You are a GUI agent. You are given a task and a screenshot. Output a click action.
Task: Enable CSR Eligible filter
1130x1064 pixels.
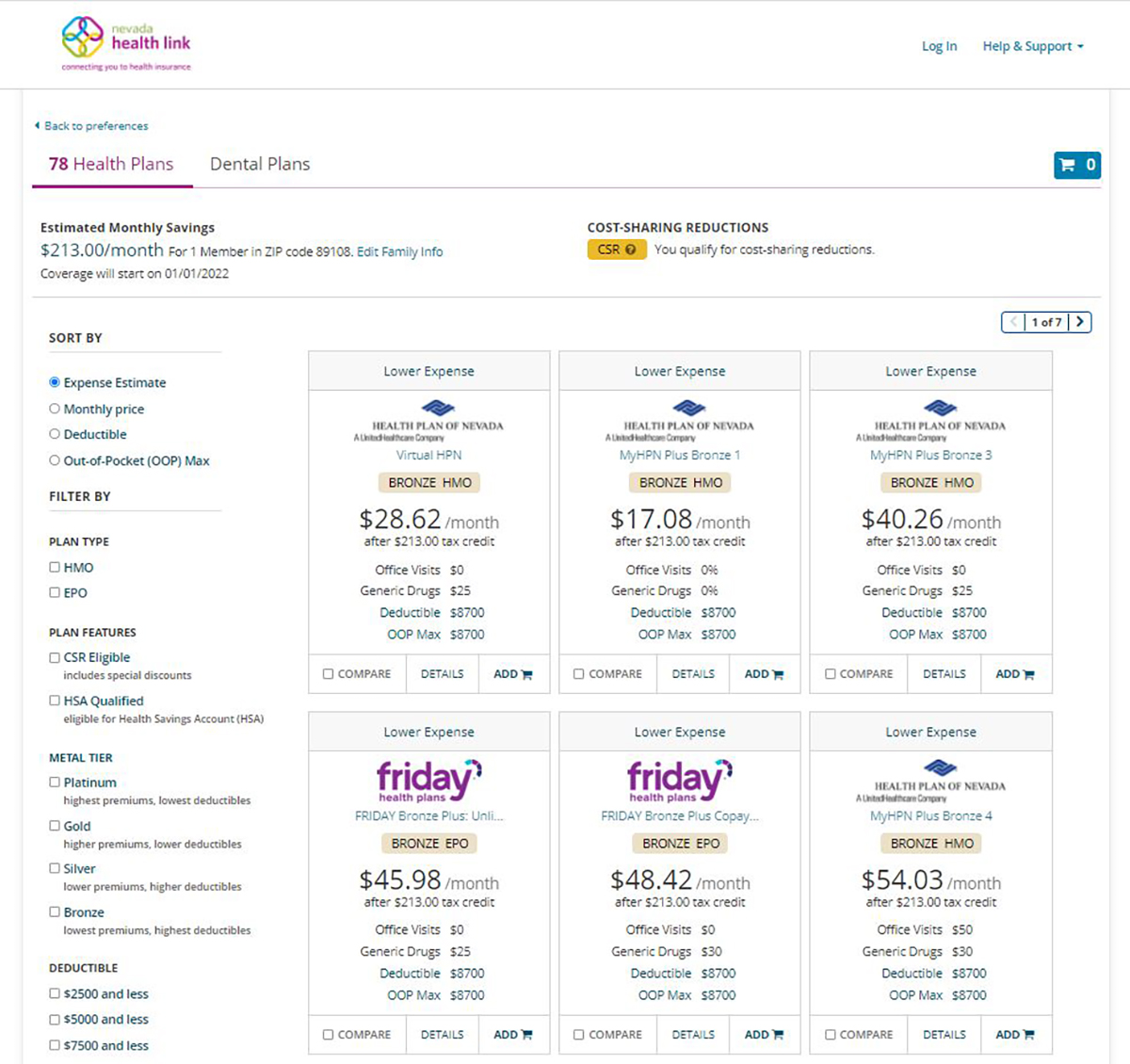[55, 657]
